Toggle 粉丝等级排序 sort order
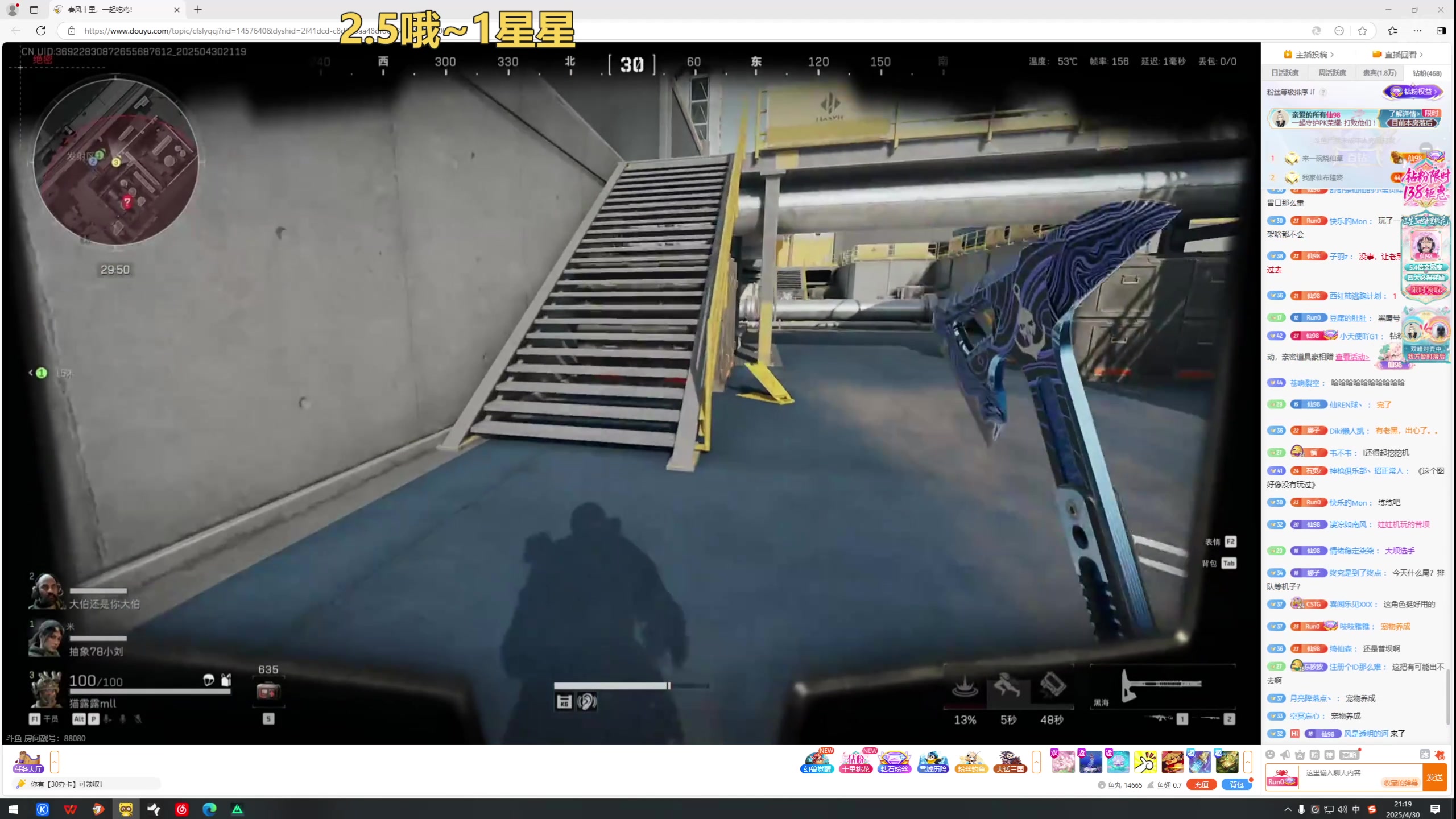Image resolution: width=1456 pixels, height=819 pixels. click(x=1290, y=92)
